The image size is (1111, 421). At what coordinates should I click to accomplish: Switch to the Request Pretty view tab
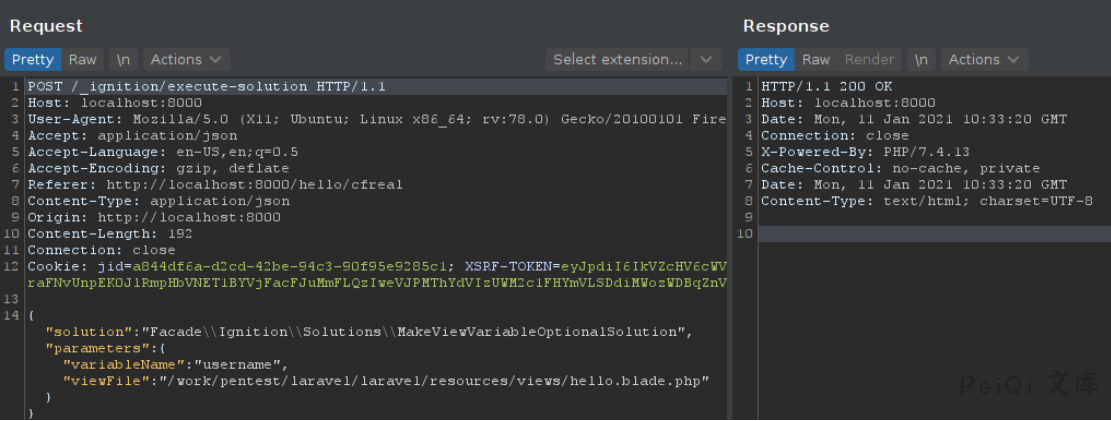tap(32, 60)
